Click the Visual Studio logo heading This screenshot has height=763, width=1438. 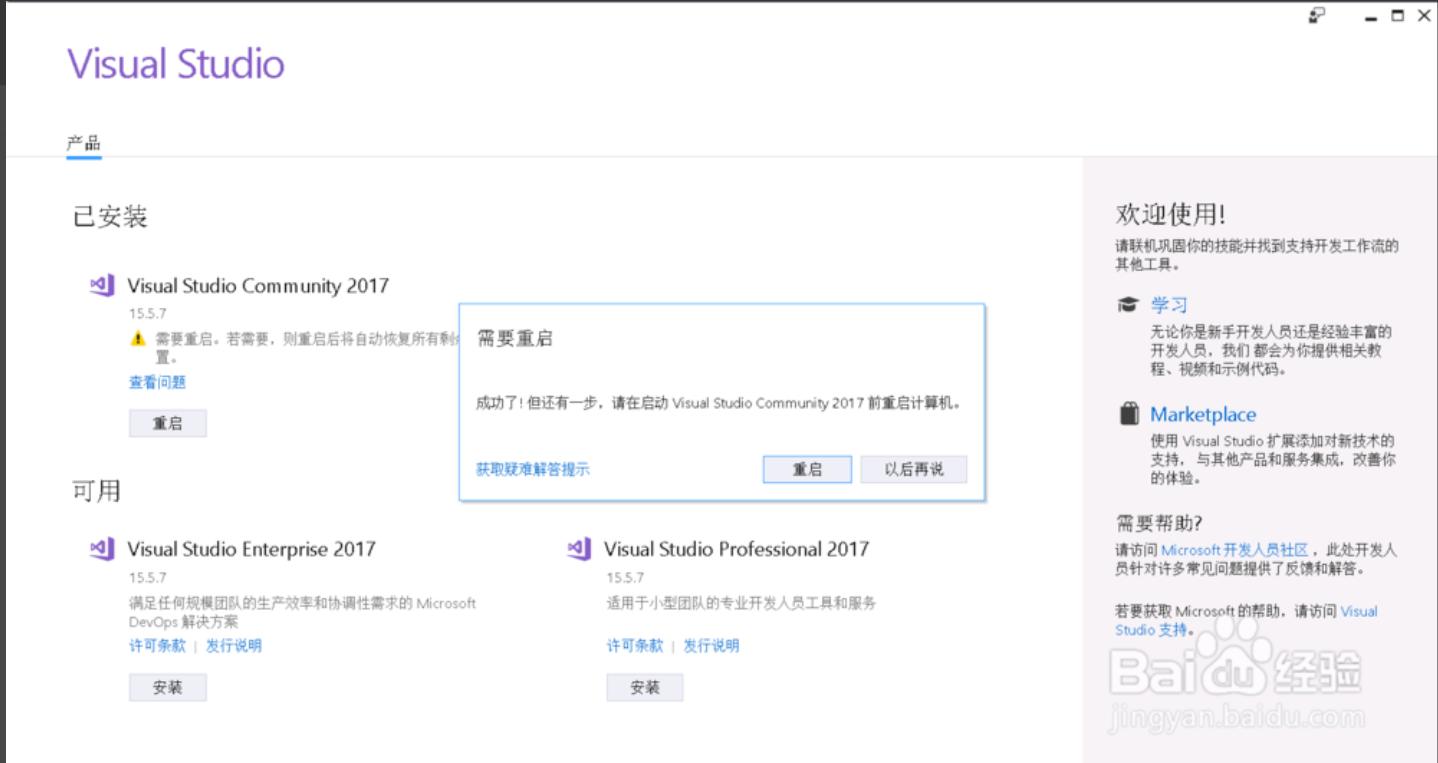[x=176, y=63]
